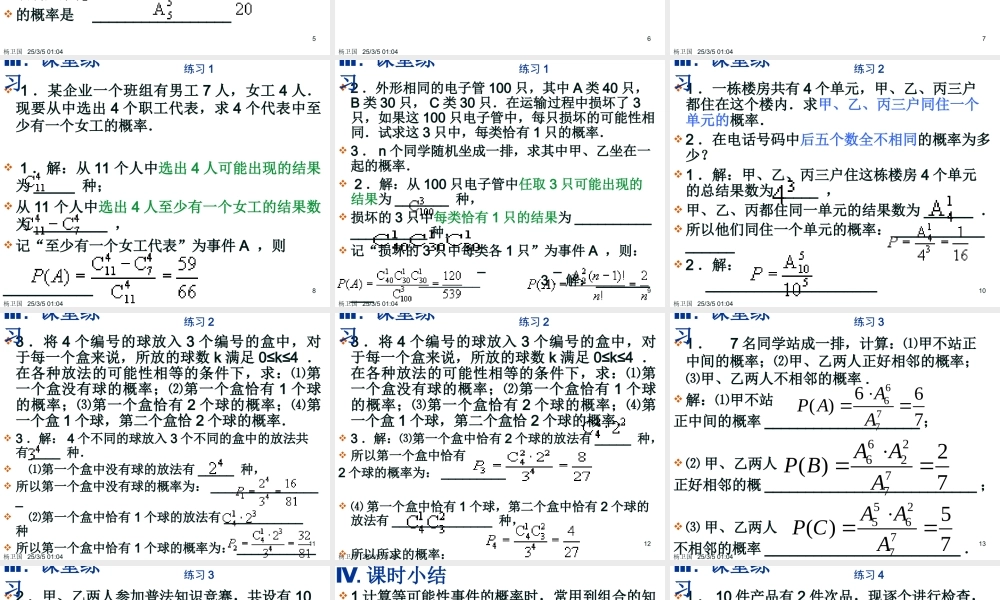
Task: Open the slide about 男工 7 人, 女工 4 人
Action: 165,184
